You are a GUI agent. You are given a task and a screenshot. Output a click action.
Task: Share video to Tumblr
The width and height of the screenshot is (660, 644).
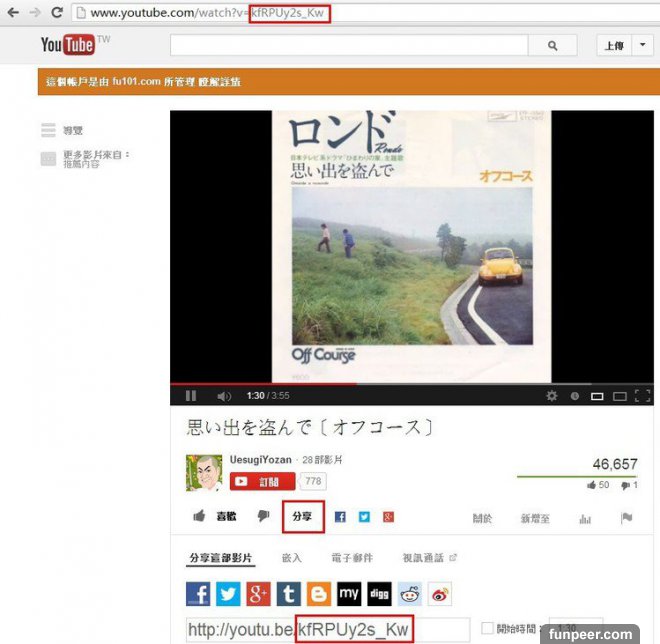click(x=289, y=594)
